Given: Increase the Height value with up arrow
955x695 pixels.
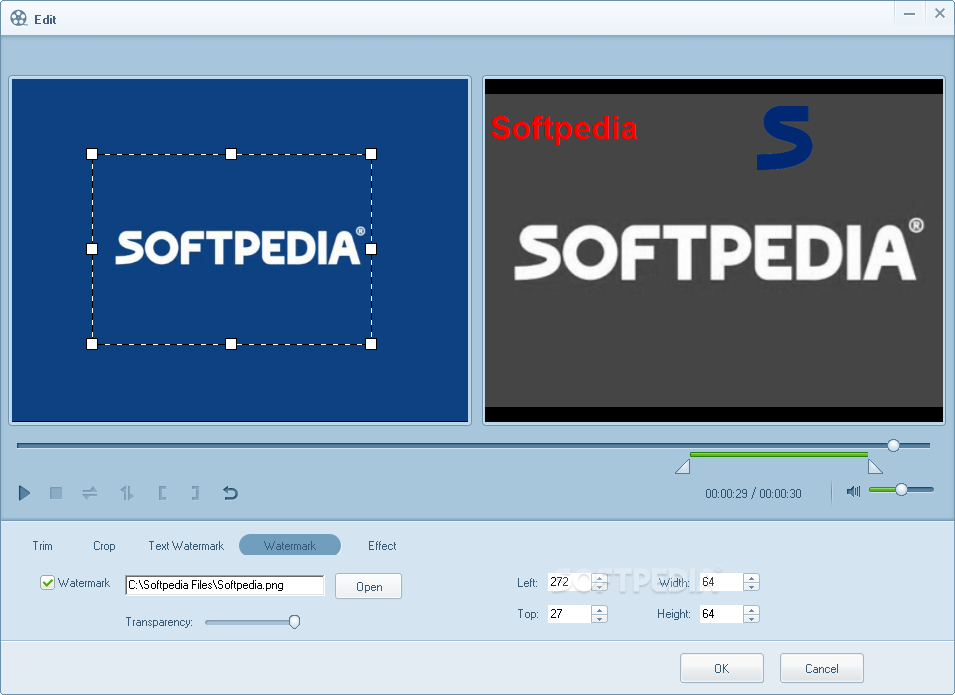Looking at the screenshot, I should click(752, 610).
